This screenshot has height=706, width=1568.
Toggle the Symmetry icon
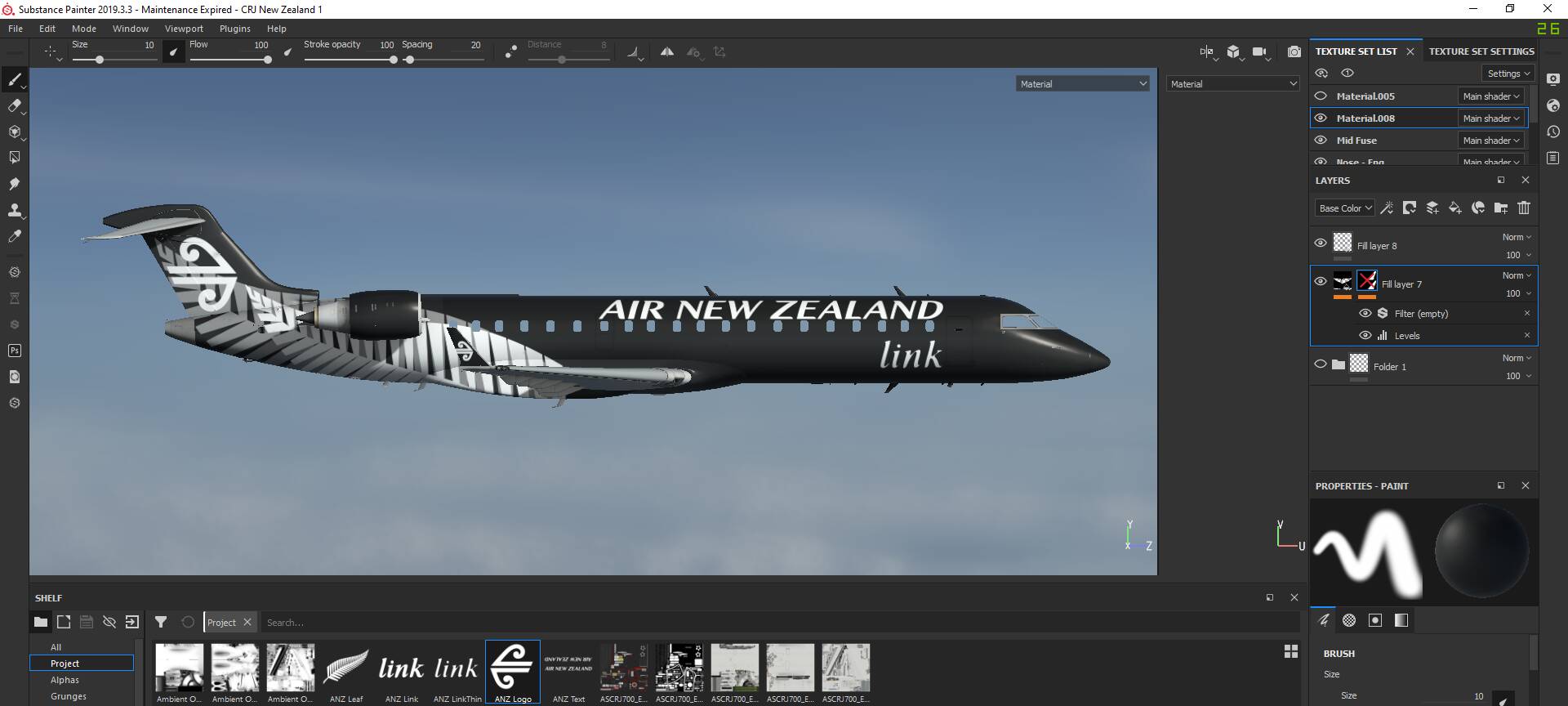(667, 51)
